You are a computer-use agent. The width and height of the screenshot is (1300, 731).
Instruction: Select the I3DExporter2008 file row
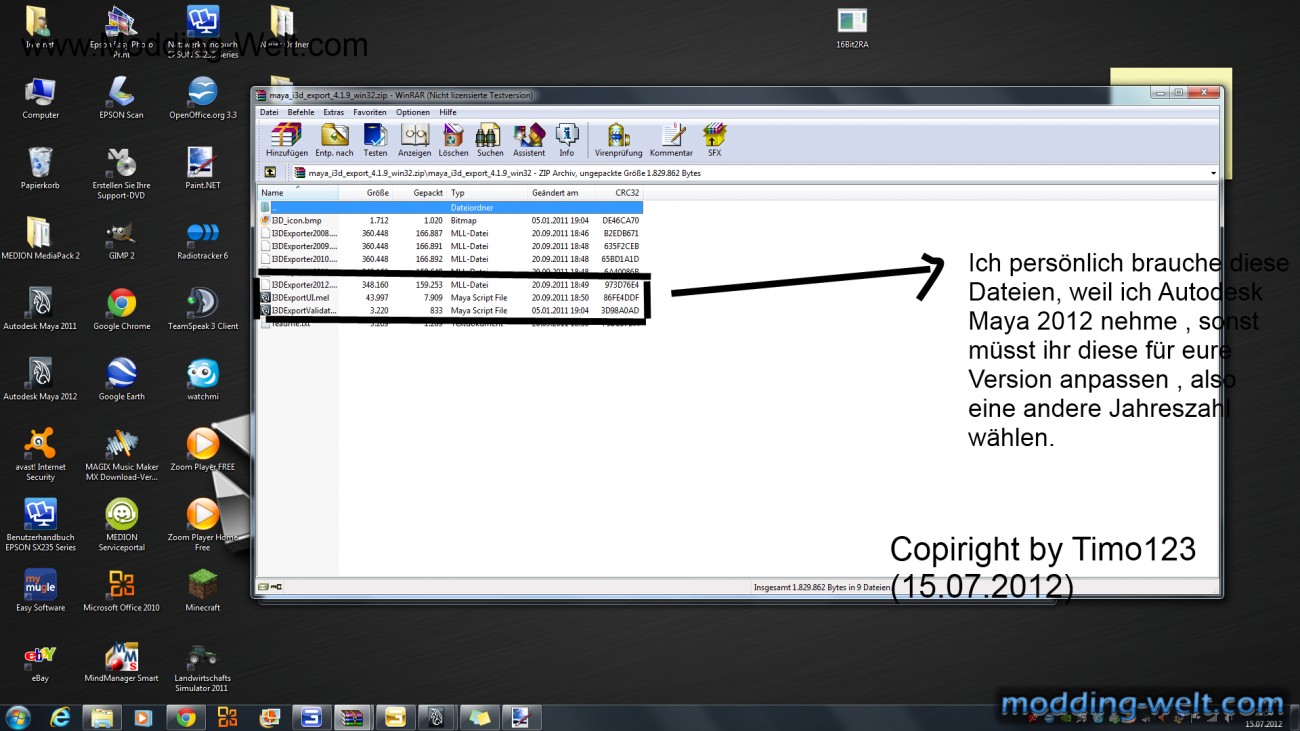450,233
